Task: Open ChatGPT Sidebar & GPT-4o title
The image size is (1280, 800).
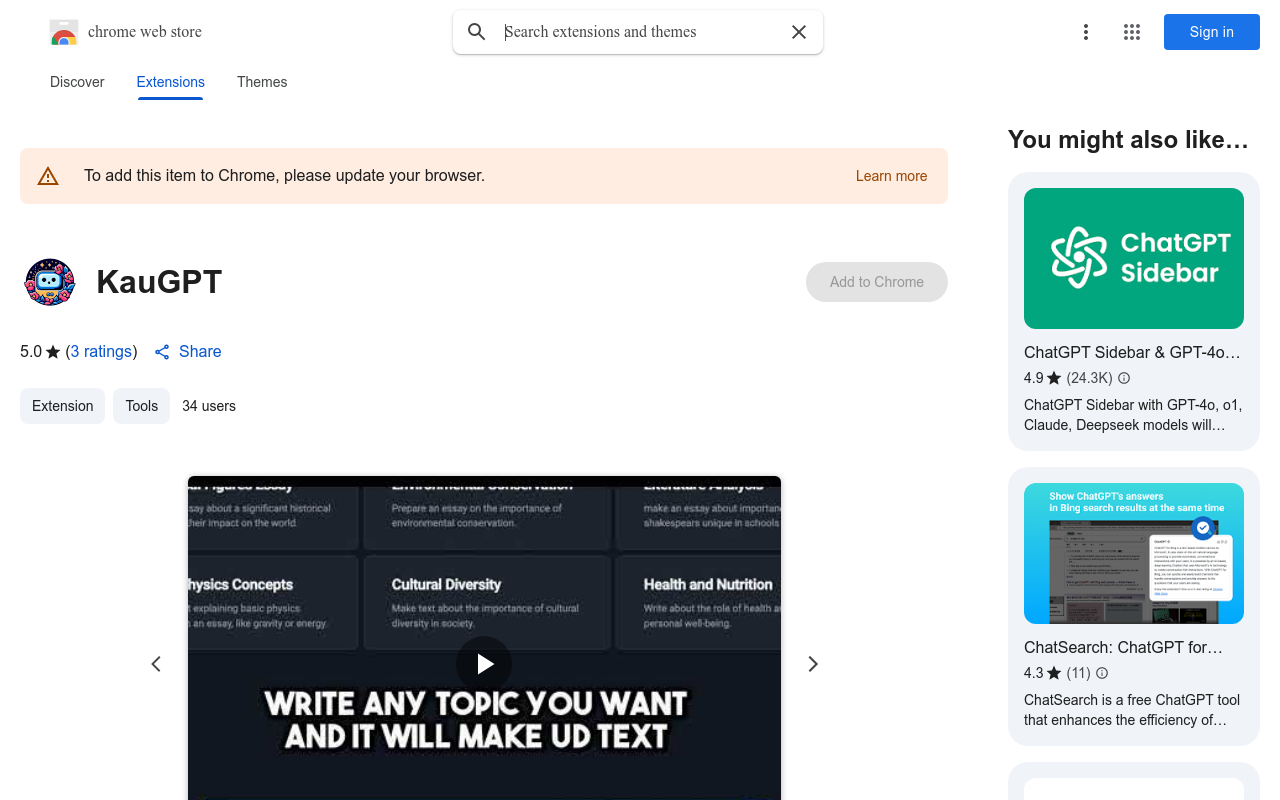Action: (1132, 352)
